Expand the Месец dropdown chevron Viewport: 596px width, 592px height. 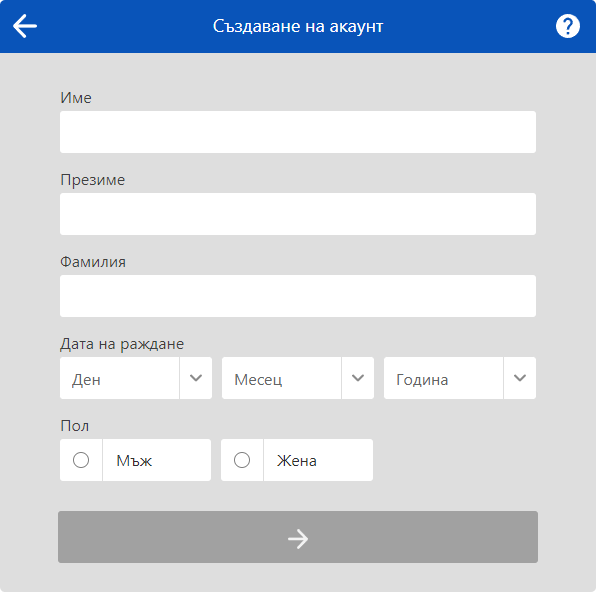[x=358, y=378]
